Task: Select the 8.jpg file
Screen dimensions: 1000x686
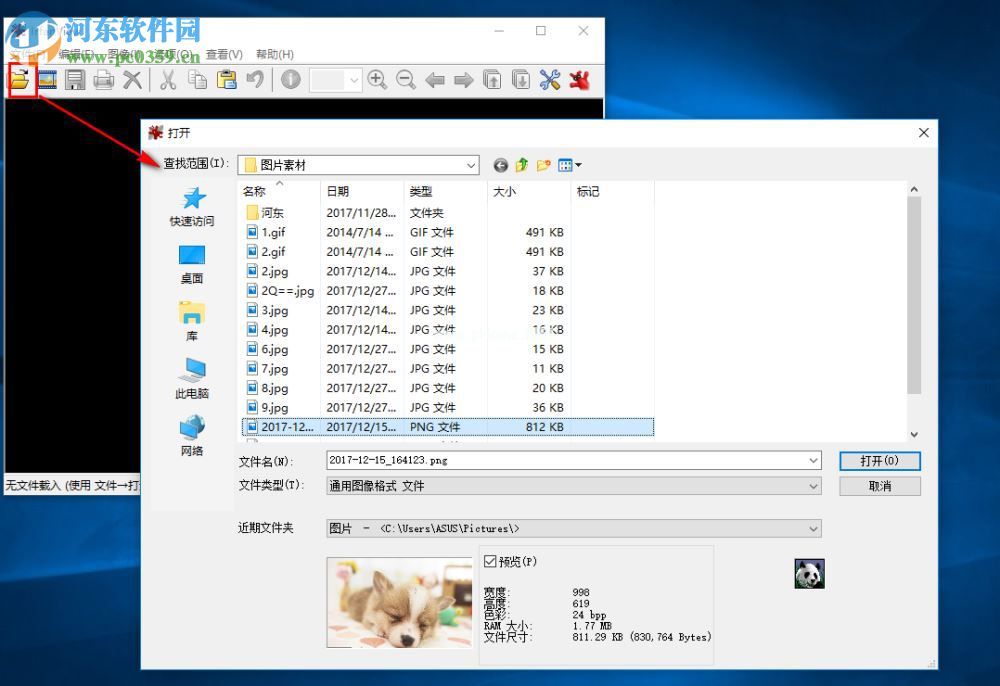Action: pos(447,388)
